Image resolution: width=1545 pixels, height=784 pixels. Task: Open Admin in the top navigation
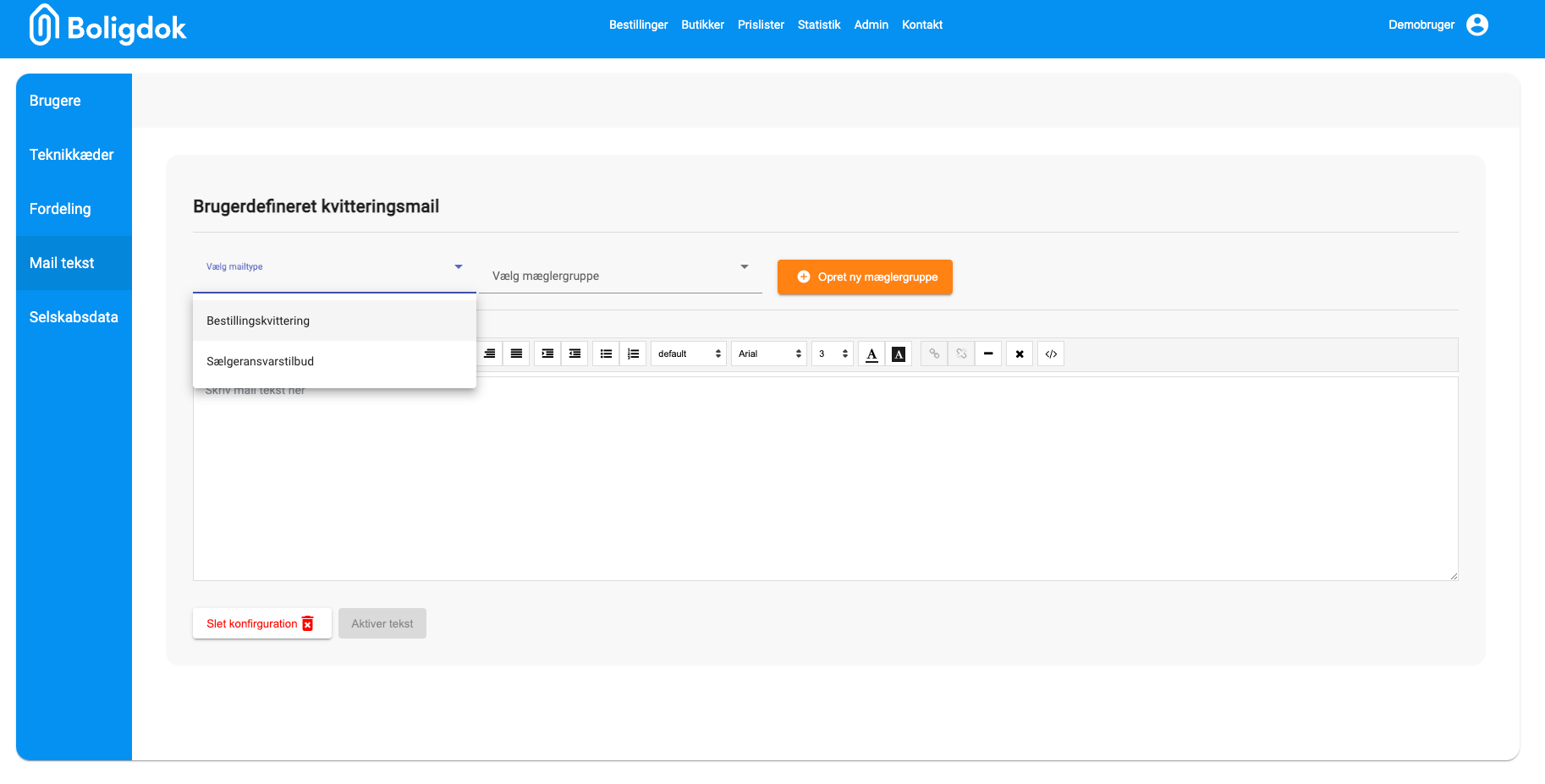pos(871,25)
